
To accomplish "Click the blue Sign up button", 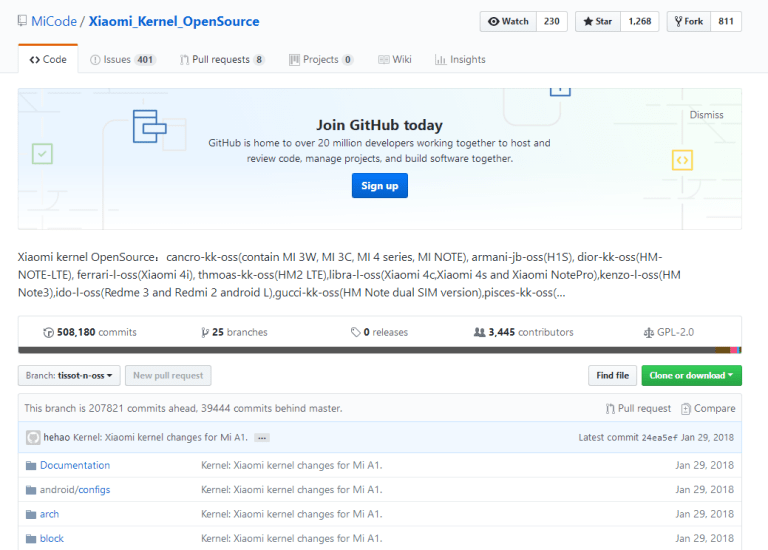I will point(380,186).
